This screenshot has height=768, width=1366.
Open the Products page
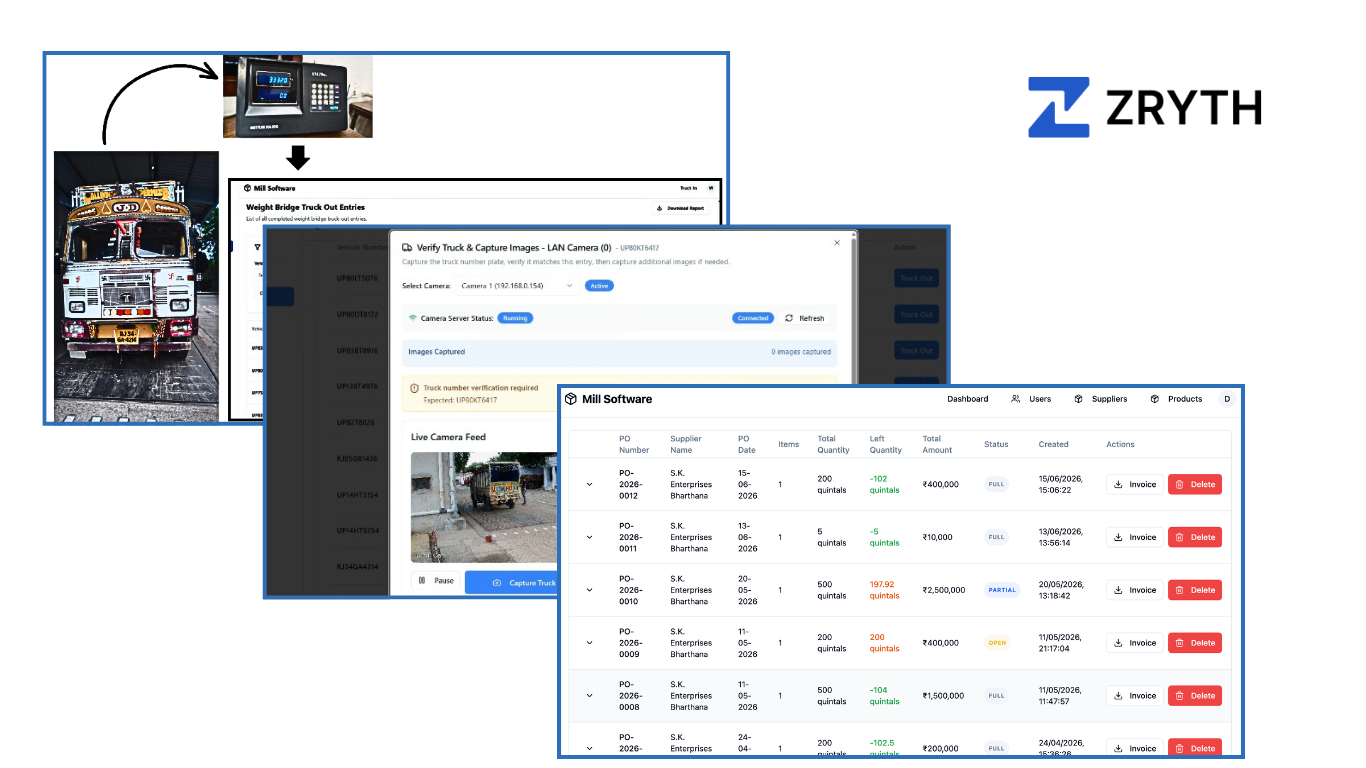[1175, 399]
